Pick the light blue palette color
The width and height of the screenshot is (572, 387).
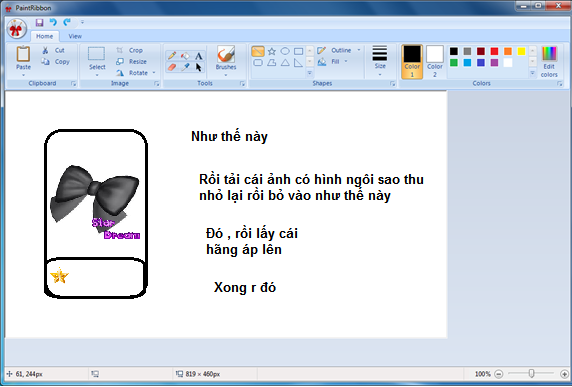pyautogui.click(x=467, y=63)
